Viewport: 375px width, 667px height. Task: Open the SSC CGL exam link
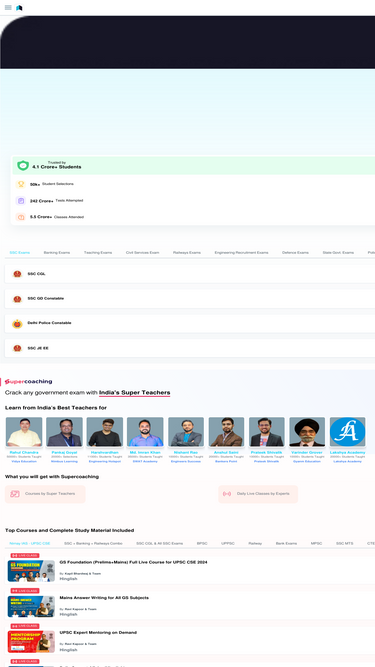coord(190,274)
